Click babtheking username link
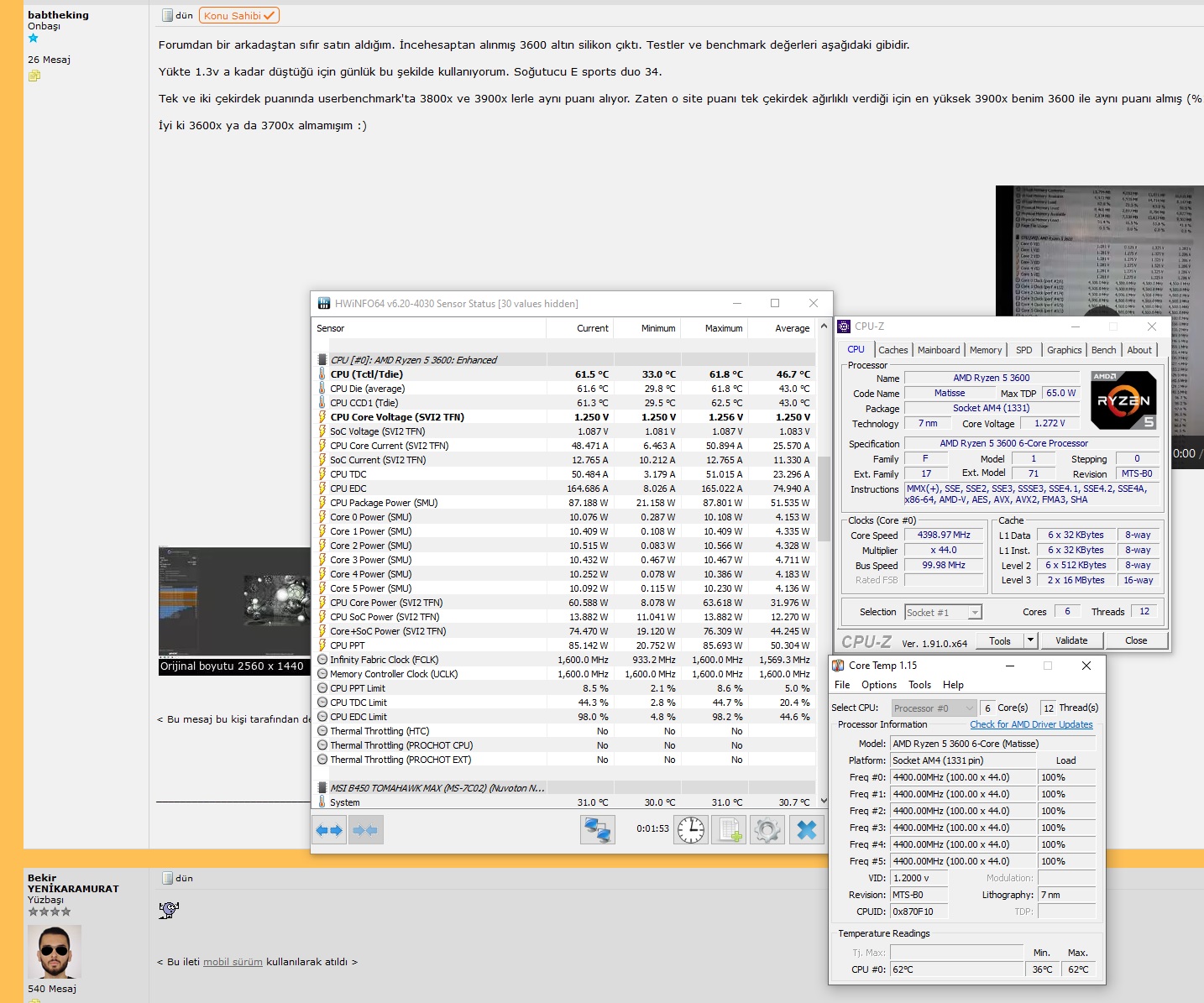The image size is (1204, 1003). (x=58, y=15)
